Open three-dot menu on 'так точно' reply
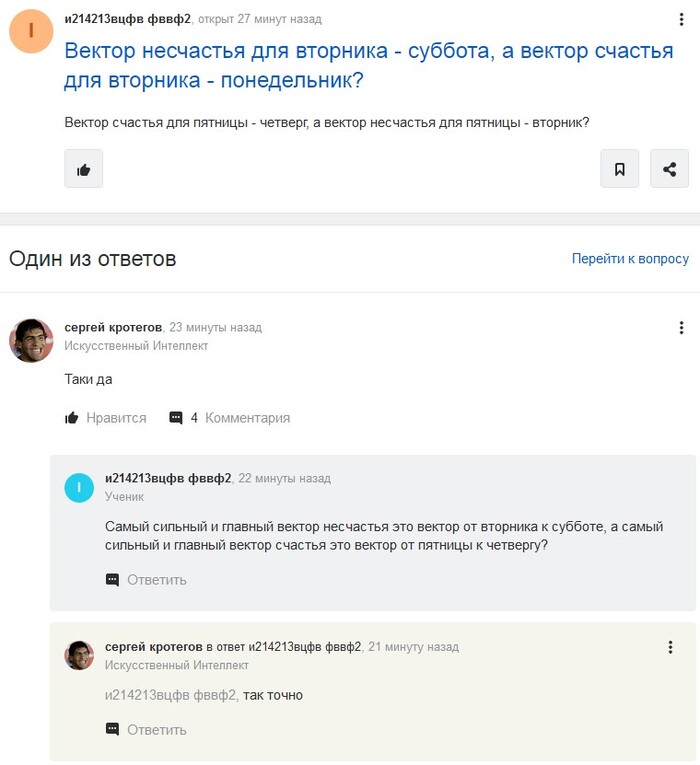This screenshot has width=700, height=765. (670, 647)
